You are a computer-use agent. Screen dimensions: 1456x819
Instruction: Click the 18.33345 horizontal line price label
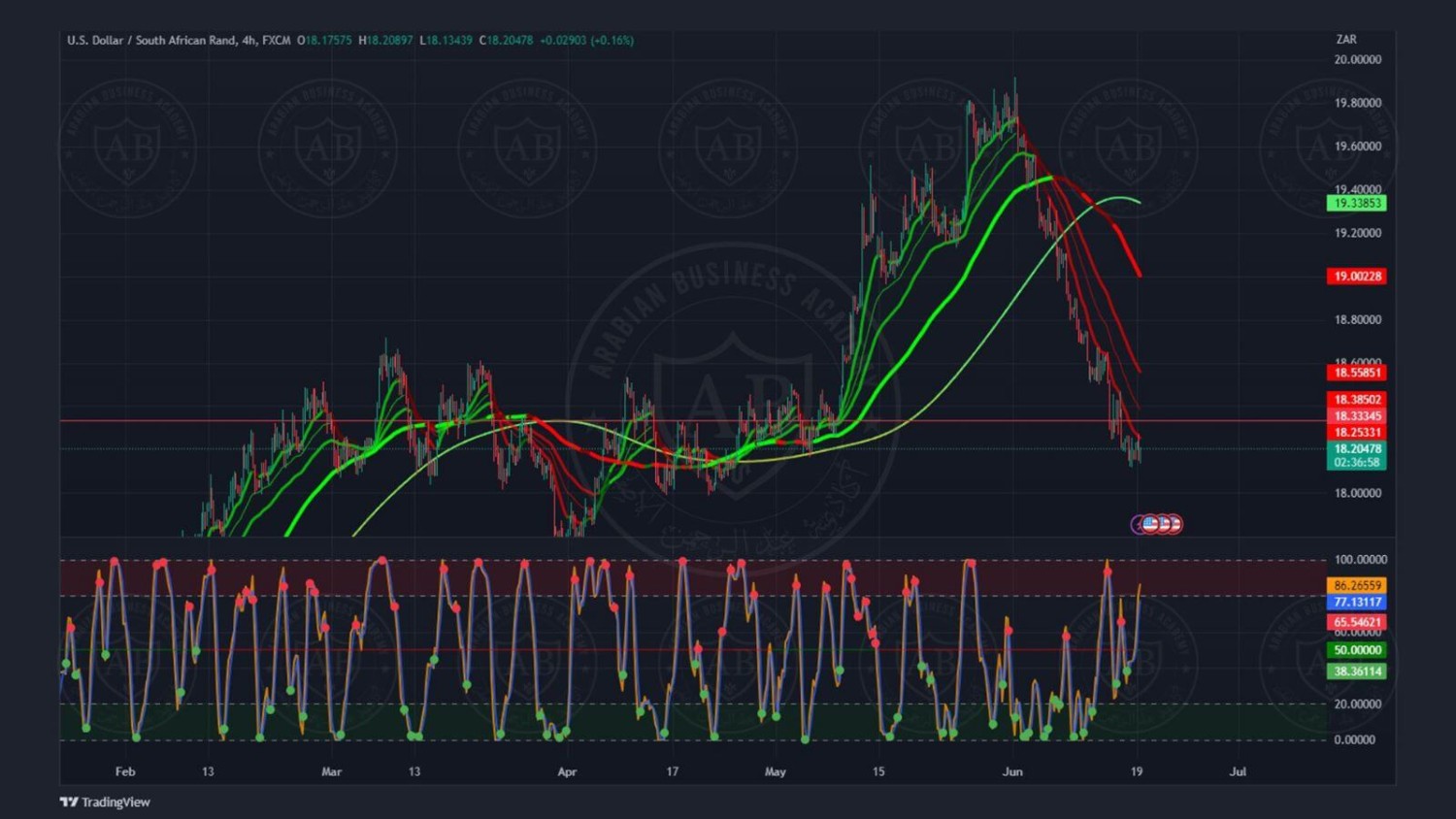click(1356, 416)
